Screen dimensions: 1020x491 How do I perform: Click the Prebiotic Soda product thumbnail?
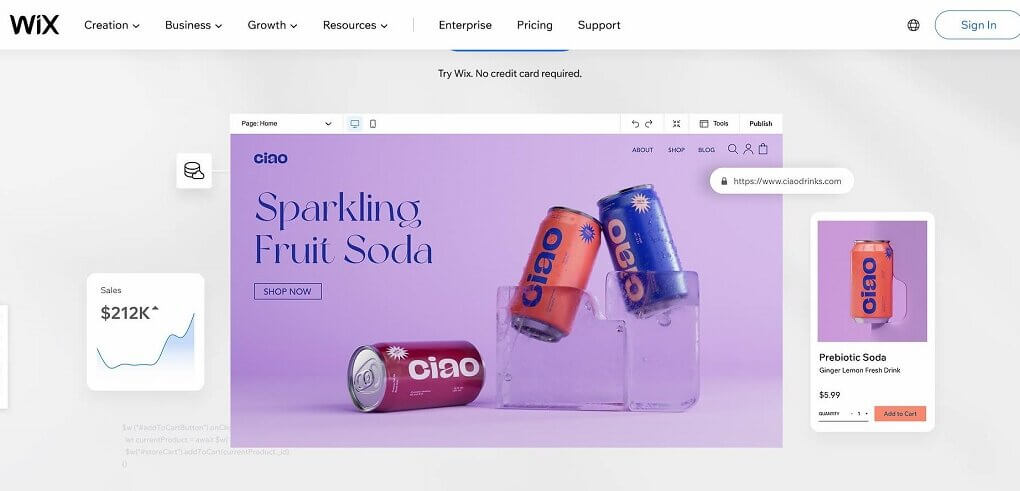872,281
